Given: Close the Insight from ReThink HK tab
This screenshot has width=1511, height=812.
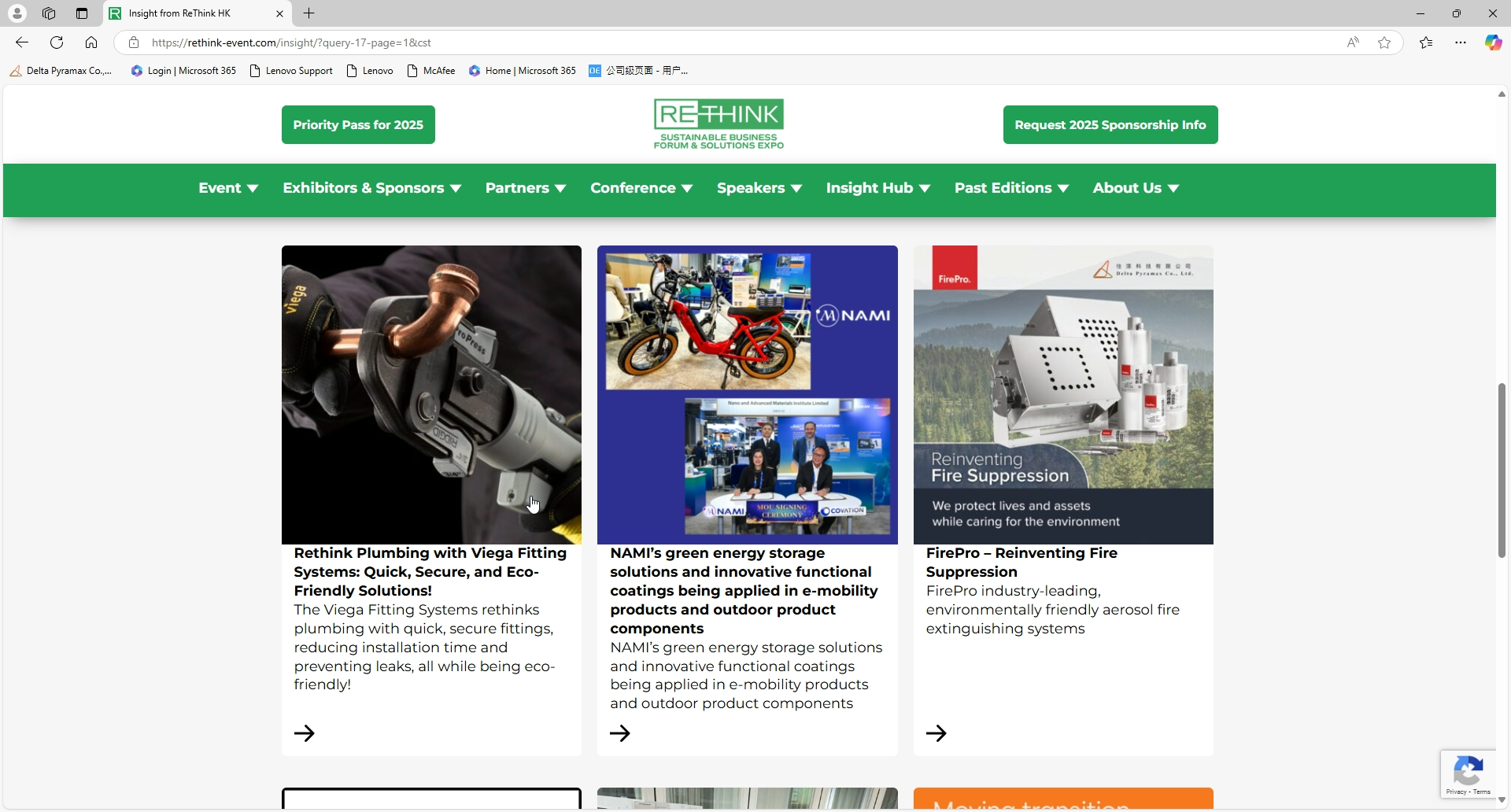Looking at the screenshot, I should [279, 13].
